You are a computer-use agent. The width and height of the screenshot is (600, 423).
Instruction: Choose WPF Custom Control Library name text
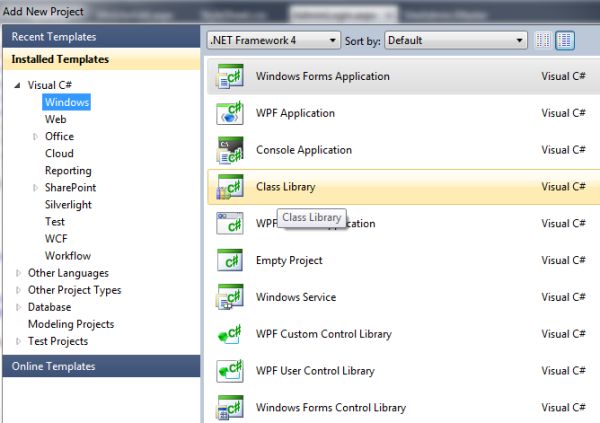pos(324,334)
